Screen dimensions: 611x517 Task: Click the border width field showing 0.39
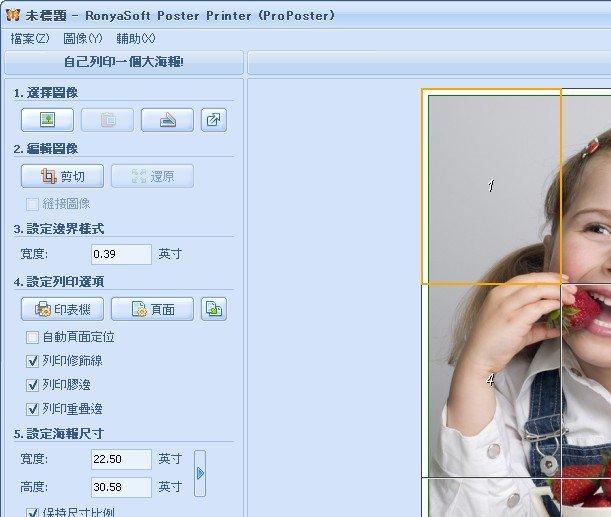[121, 254]
